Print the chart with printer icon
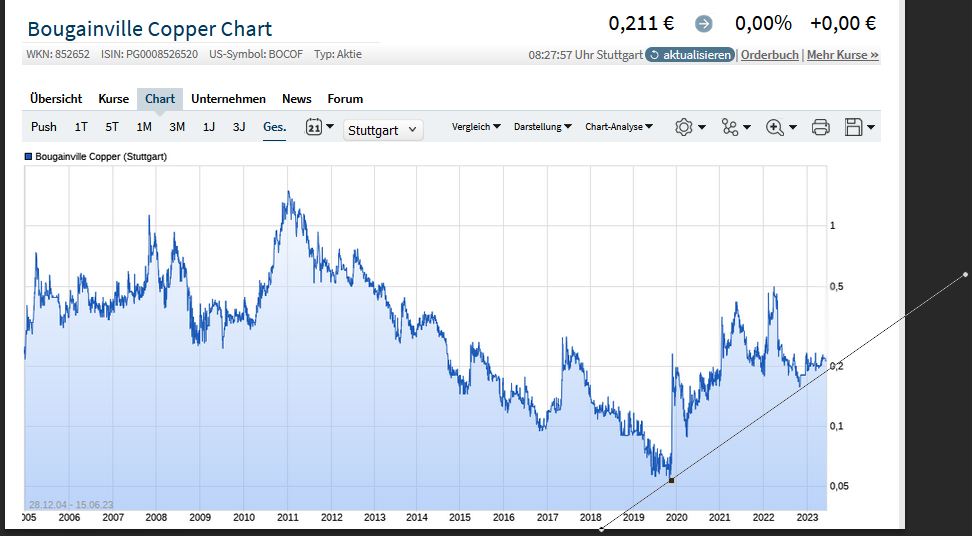 (821, 128)
